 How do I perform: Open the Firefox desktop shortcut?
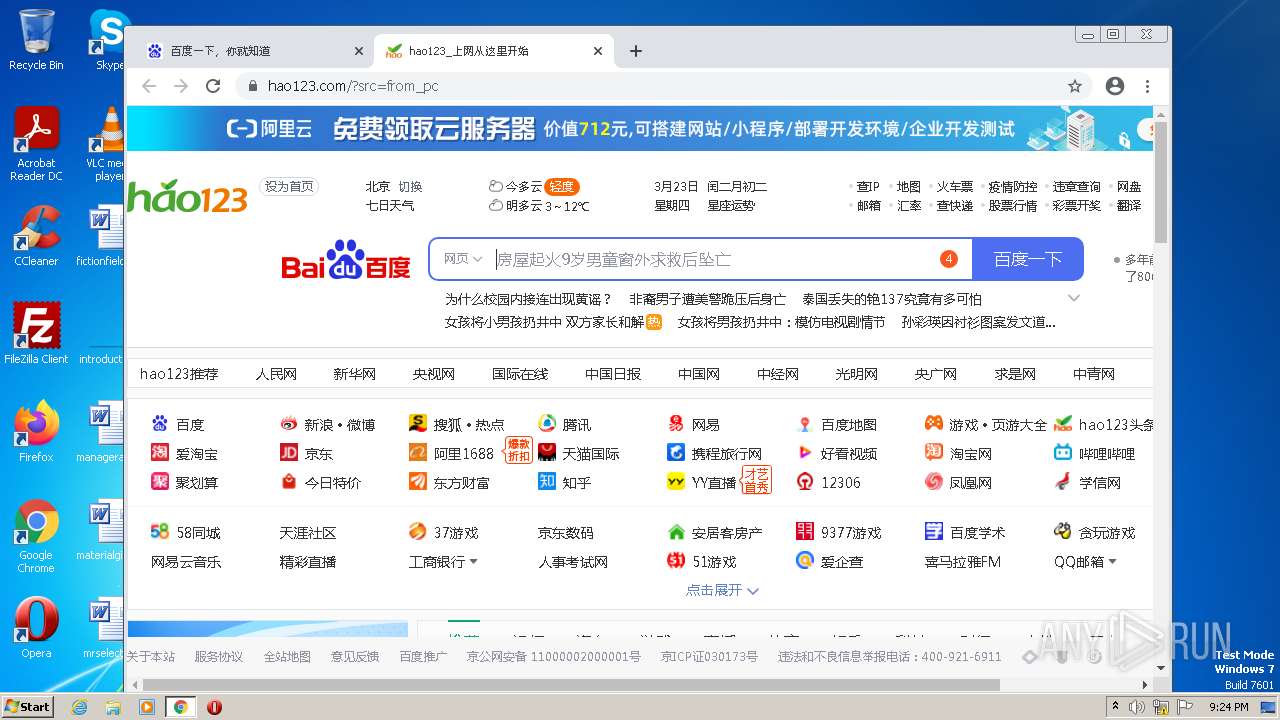tap(36, 432)
